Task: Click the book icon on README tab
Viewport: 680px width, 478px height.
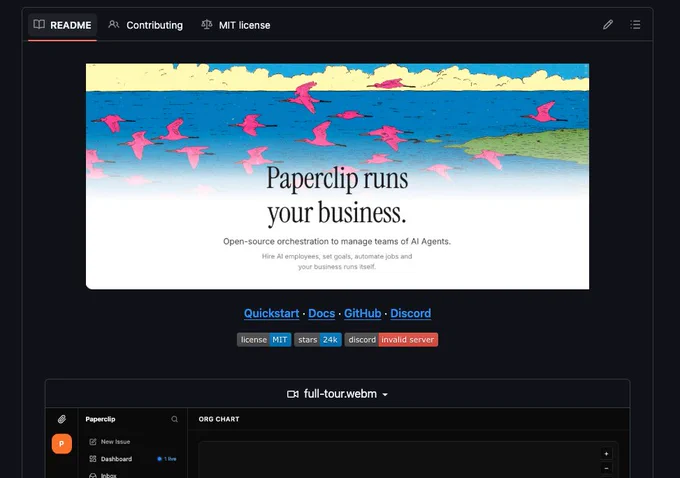Action: click(39, 25)
